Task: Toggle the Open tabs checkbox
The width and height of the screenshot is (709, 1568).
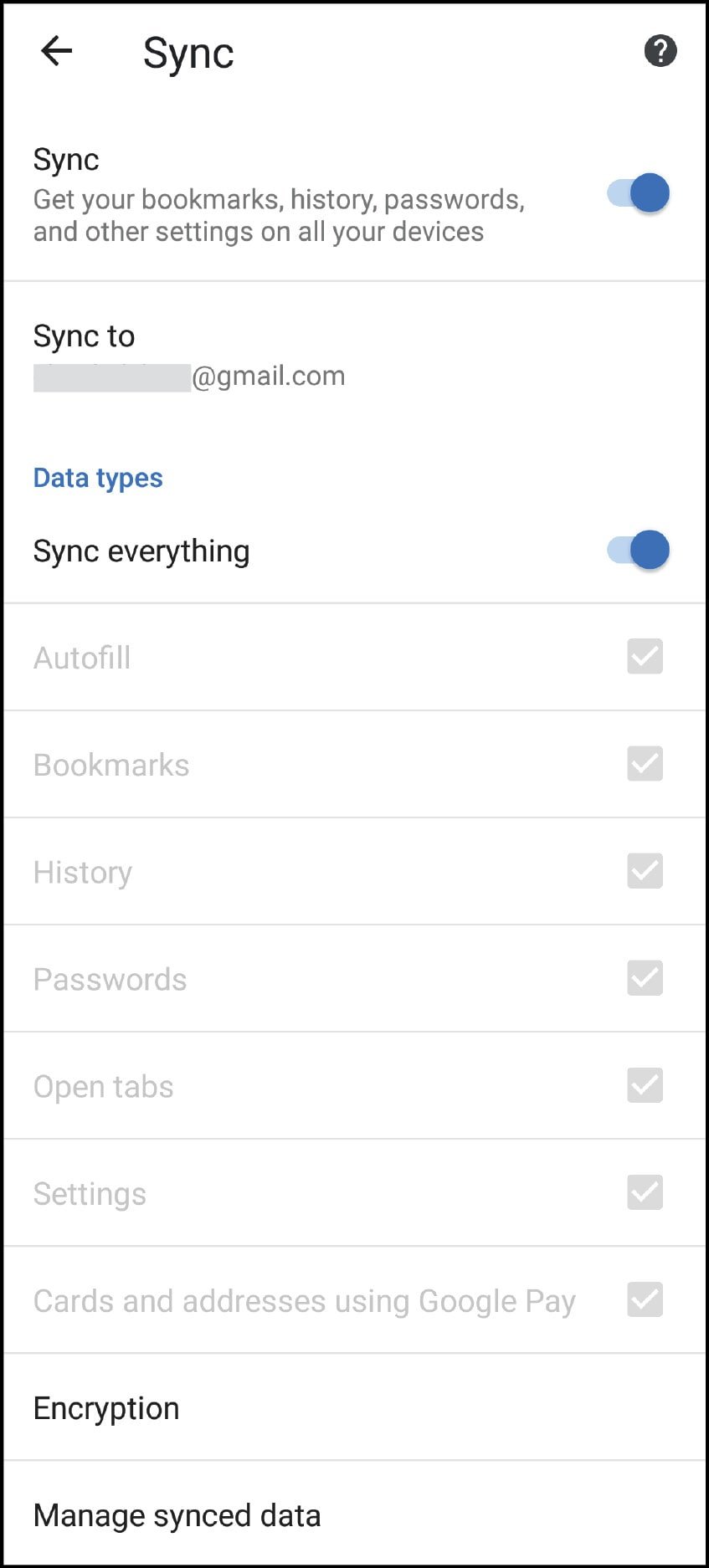Action: coord(645,1085)
